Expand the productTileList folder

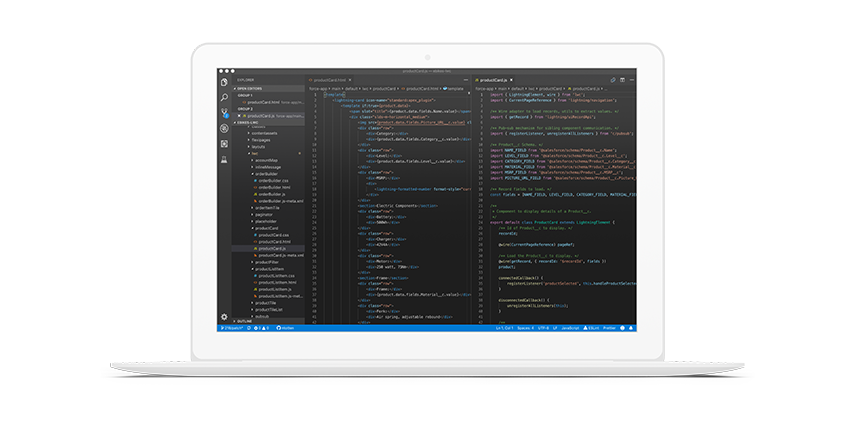coord(268,309)
